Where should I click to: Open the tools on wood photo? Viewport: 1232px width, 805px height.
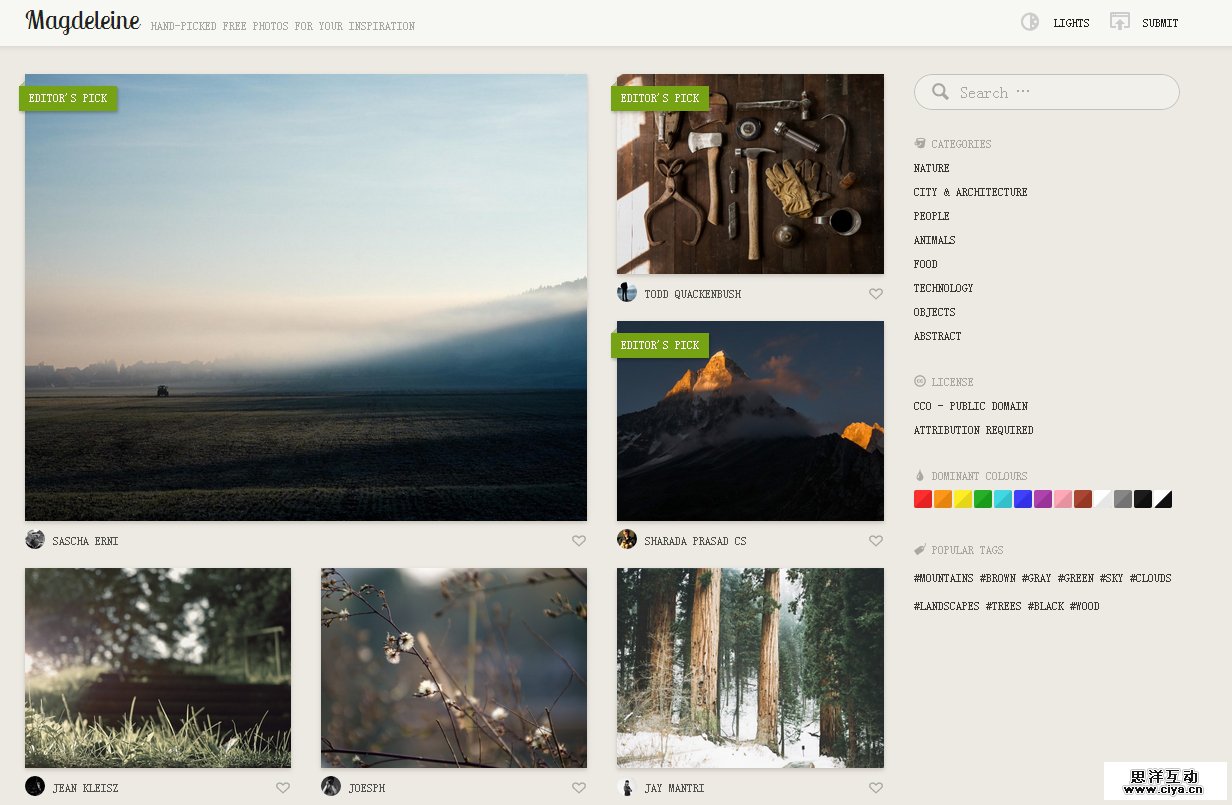point(750,174)
